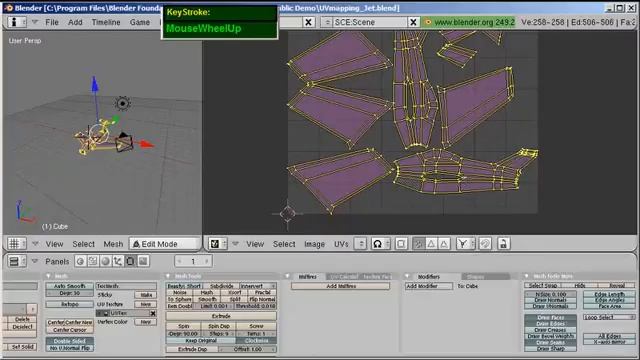The image size is (640, 360).
Task: Click the Blender logo before www.blender.org
Action: pos(428,22)
